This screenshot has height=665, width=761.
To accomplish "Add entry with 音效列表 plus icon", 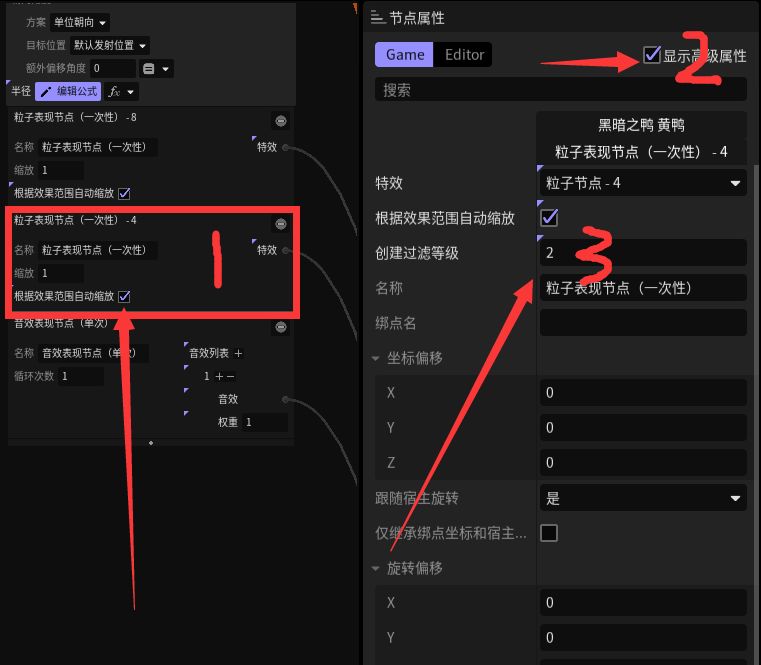I will [238, 353].
